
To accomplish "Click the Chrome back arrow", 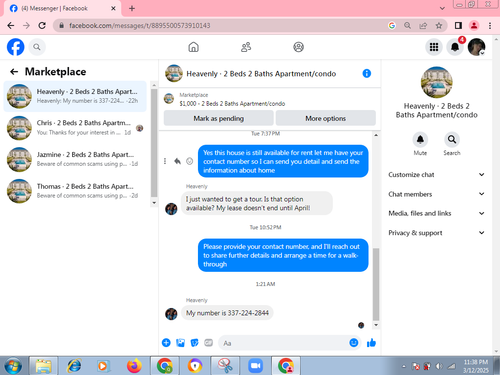I will [11, 25].
